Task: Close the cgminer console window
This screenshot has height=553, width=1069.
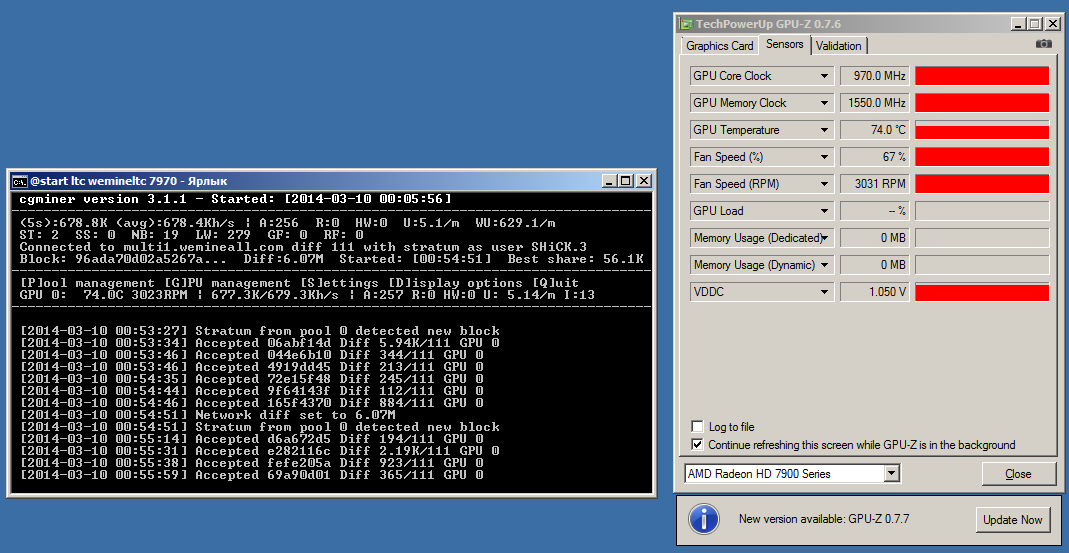Action: coord(643,181)
